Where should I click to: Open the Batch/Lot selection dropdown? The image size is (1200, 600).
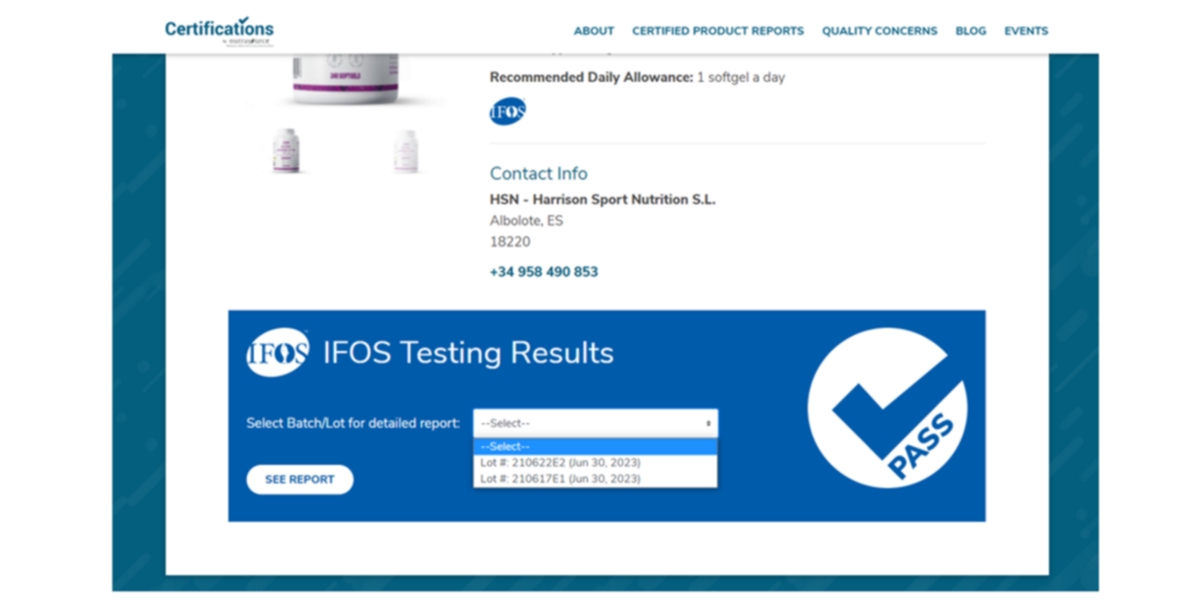[595, 422]
